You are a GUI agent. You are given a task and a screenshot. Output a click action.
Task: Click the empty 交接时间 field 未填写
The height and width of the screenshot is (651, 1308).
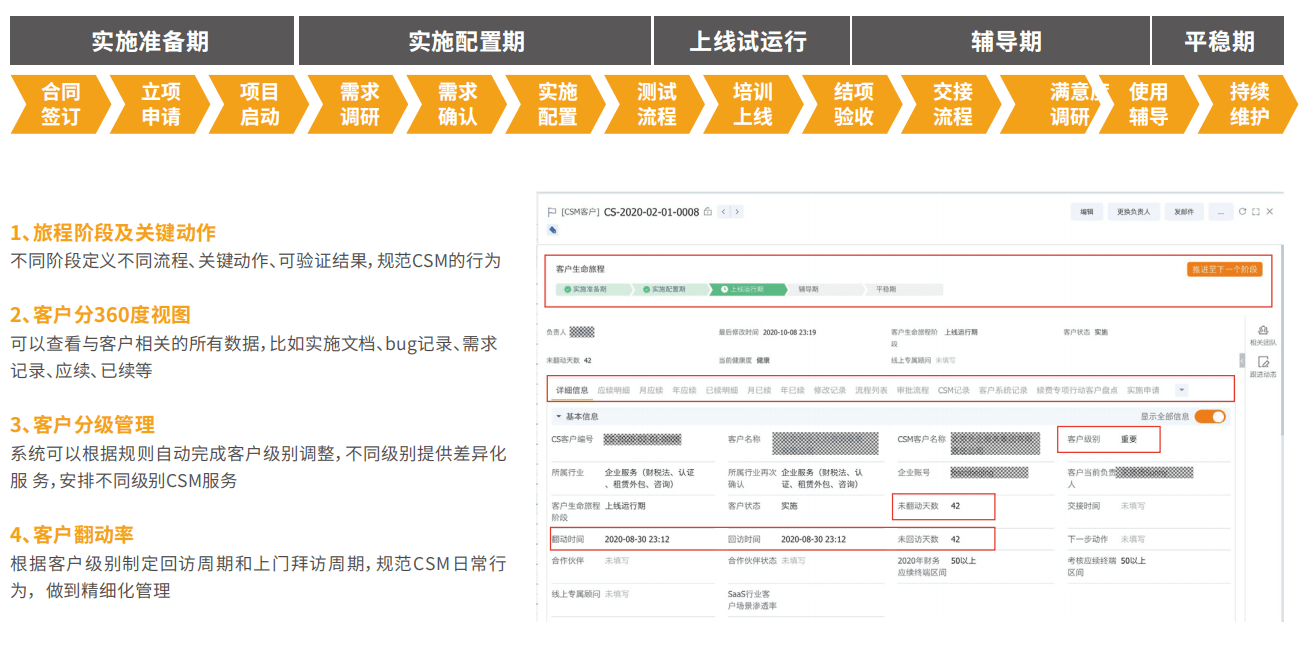1133,506
